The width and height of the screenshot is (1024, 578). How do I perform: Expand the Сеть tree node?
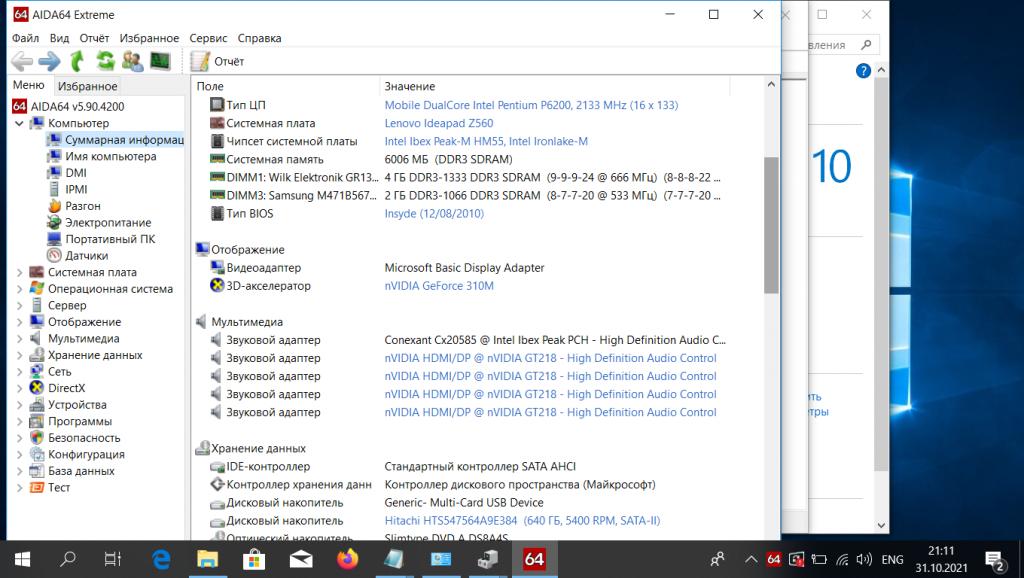pyautogui.click(x=19, y=372)
